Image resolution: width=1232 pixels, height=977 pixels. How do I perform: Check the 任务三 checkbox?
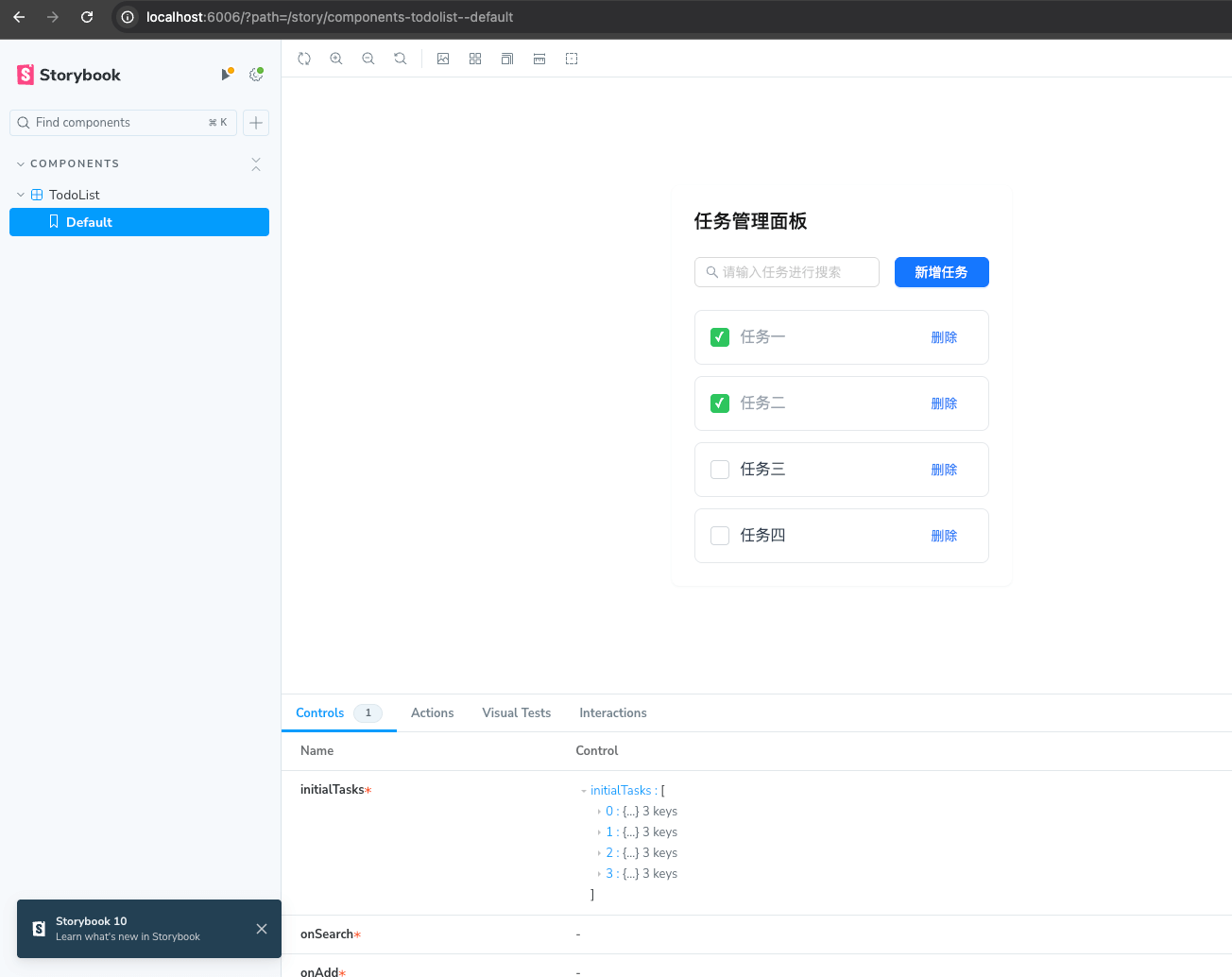pos(720,470)
